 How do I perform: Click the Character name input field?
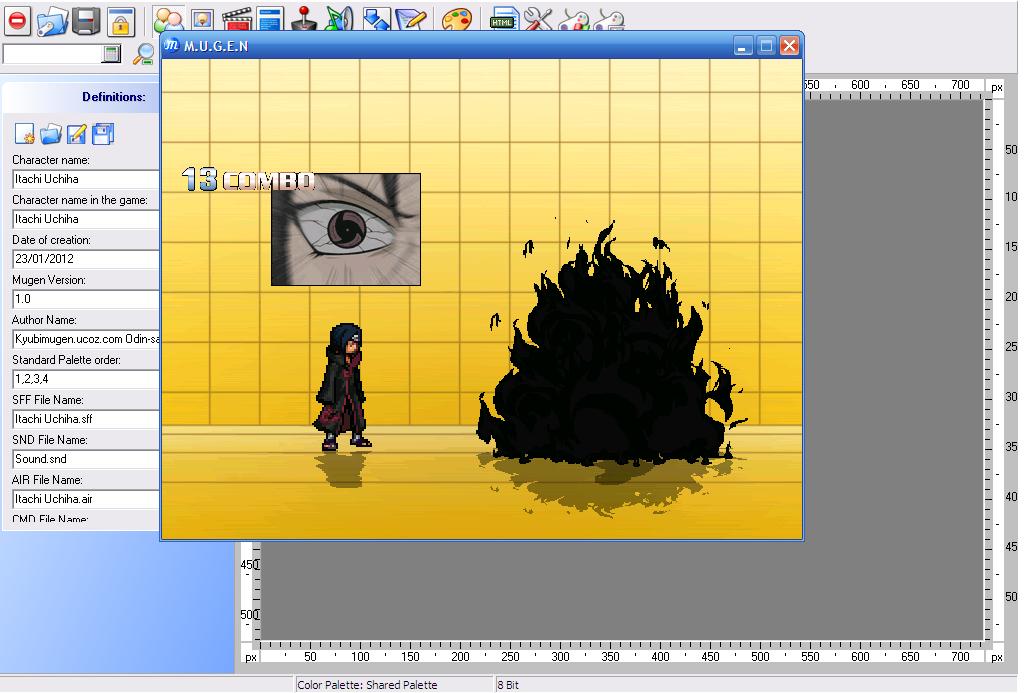[x=86, y=179]
